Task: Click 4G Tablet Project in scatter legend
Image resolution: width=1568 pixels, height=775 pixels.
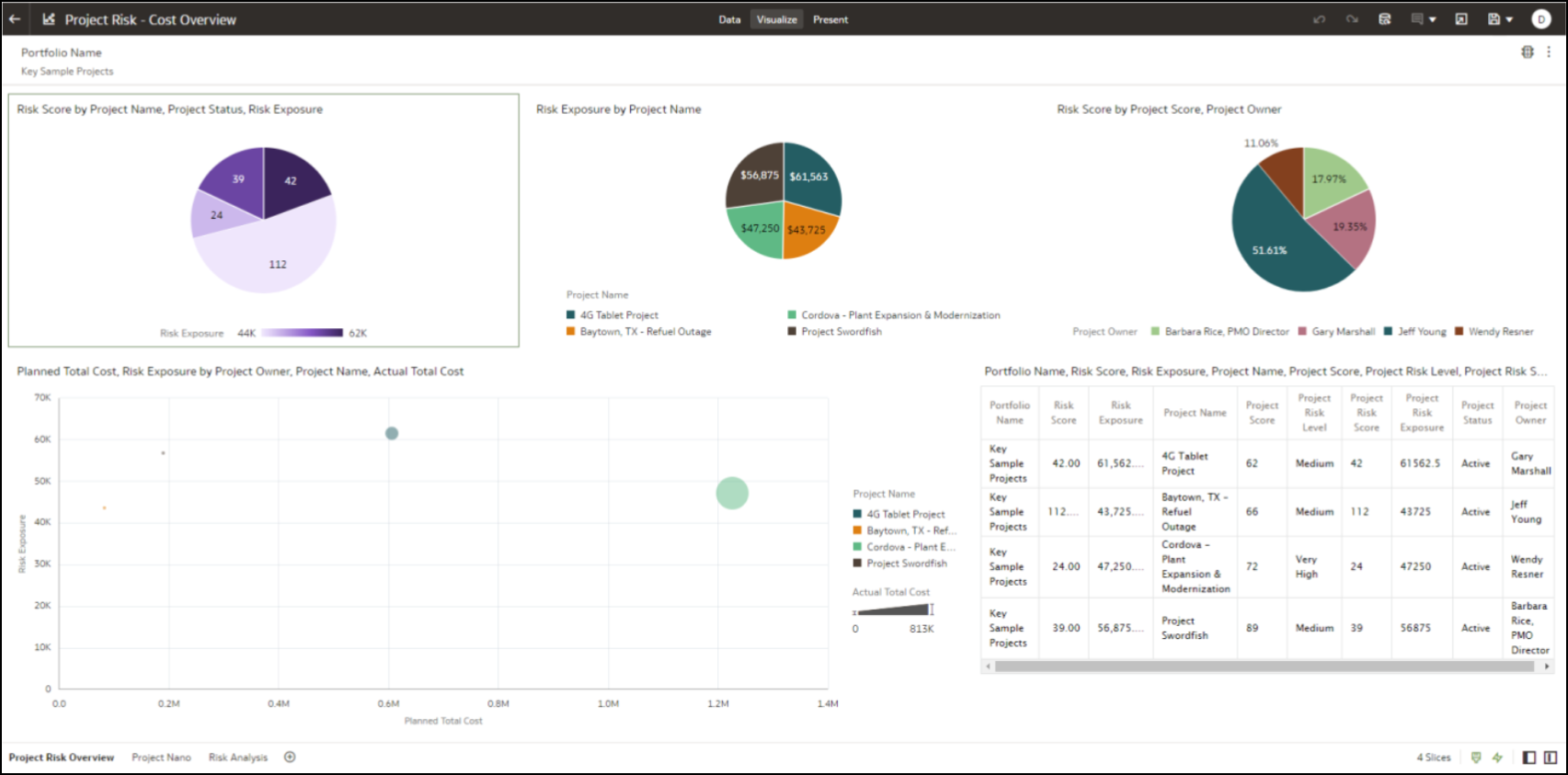Action: [x=899, y=515]
